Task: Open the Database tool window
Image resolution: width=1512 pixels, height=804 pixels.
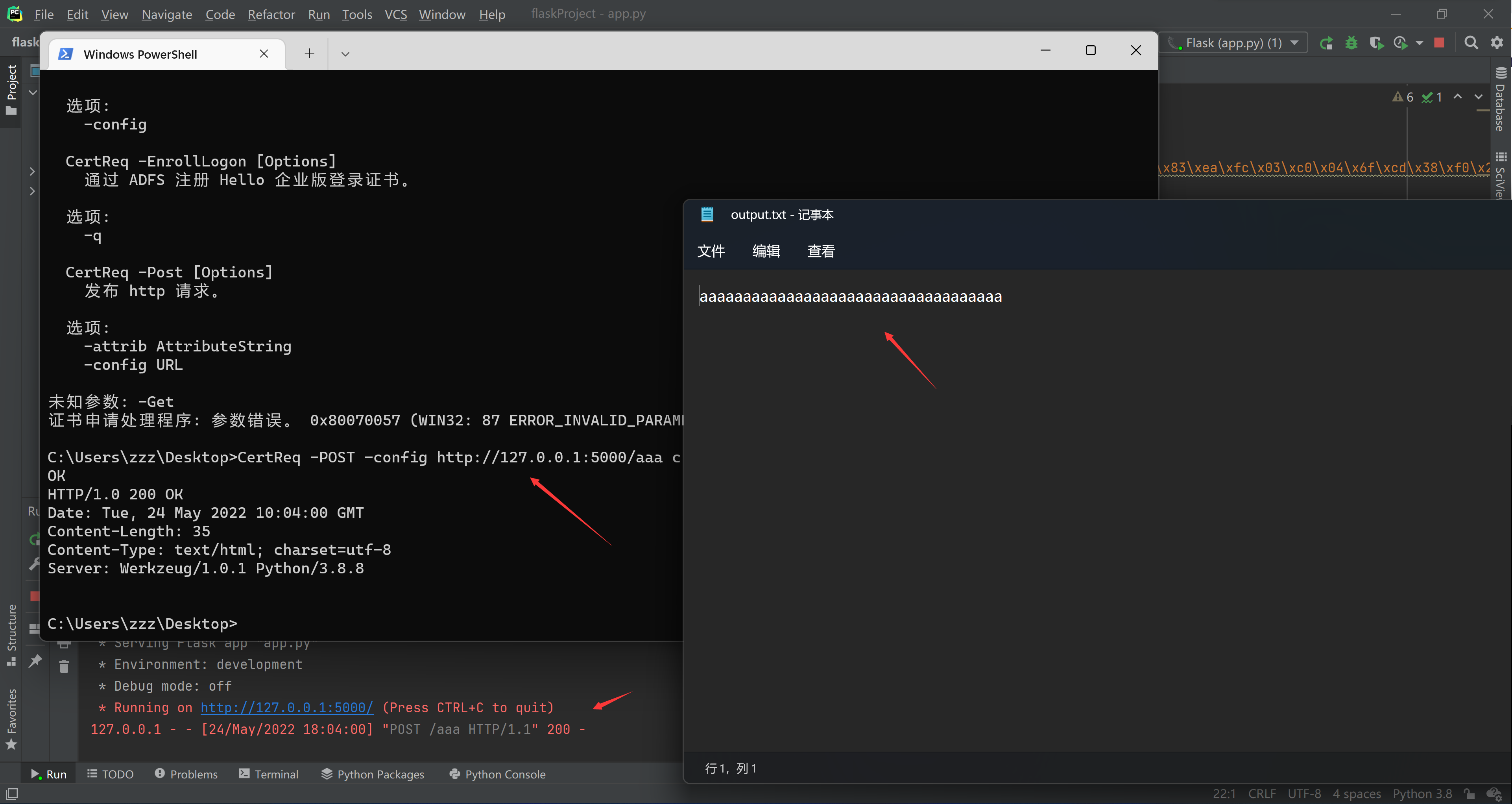Action: [x=1501, y=99]
